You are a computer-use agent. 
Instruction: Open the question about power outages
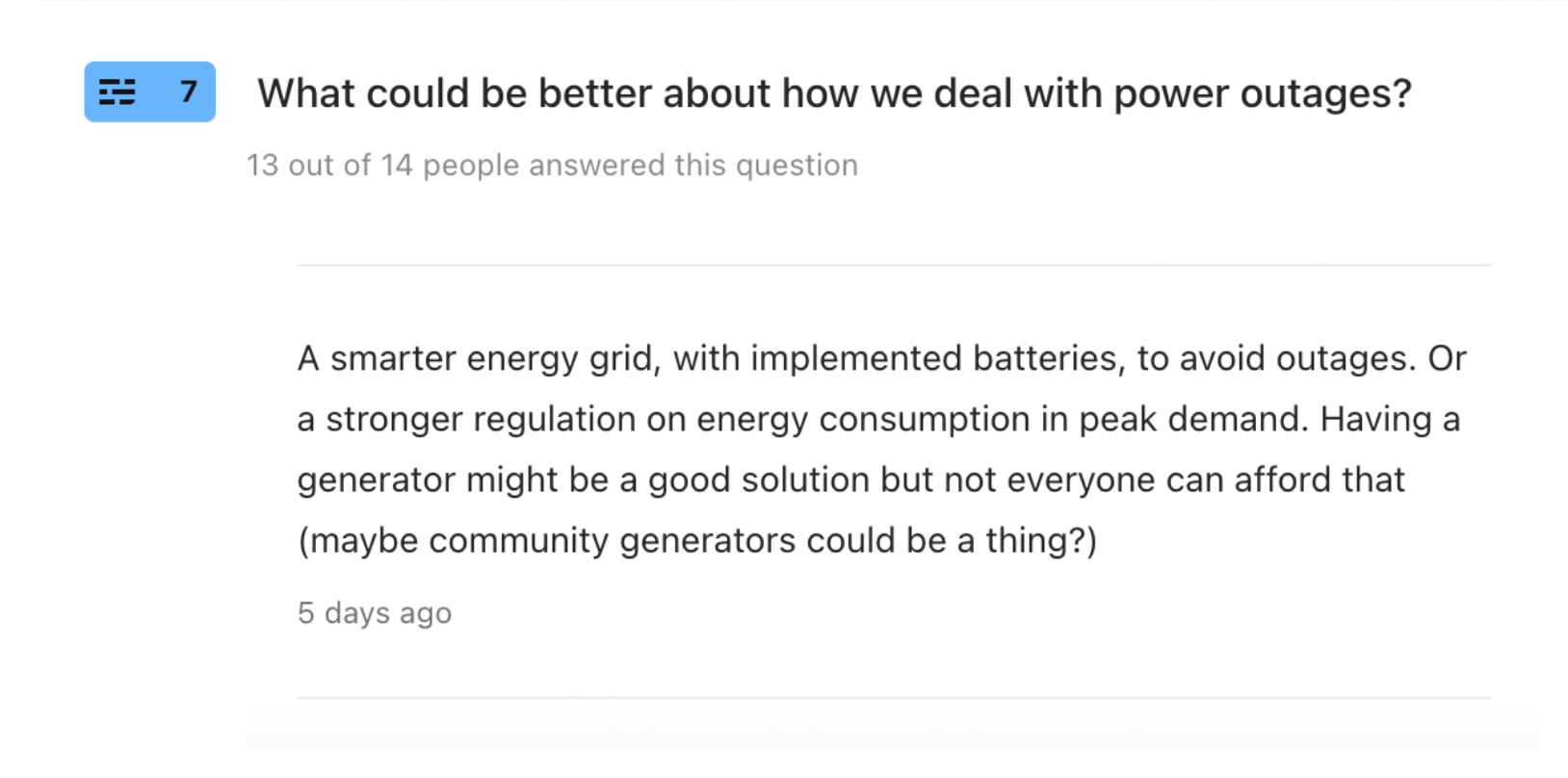(x=833, y=93)
